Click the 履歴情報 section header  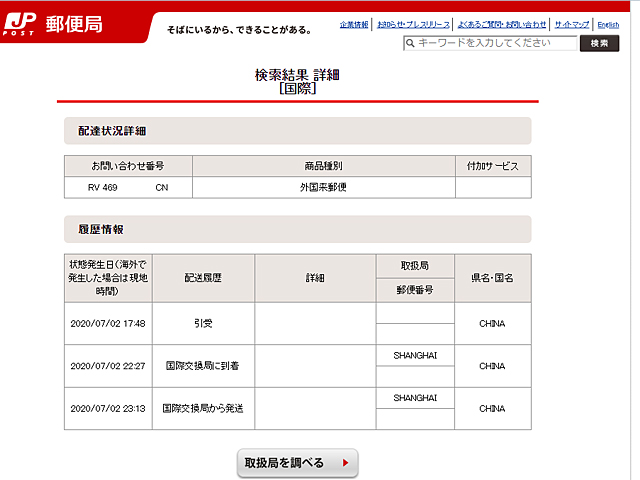pos(101,229)
